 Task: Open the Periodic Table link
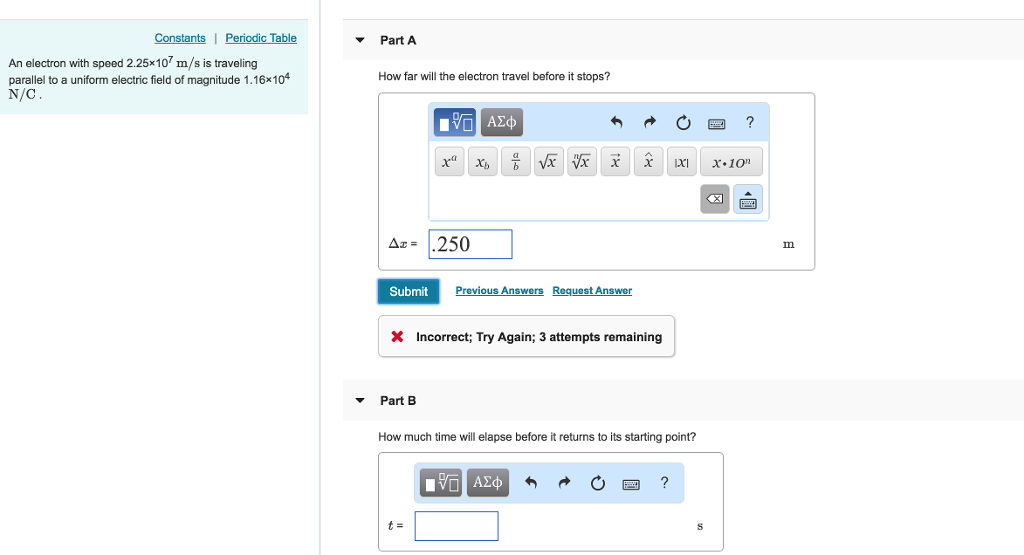click(261, 38)
